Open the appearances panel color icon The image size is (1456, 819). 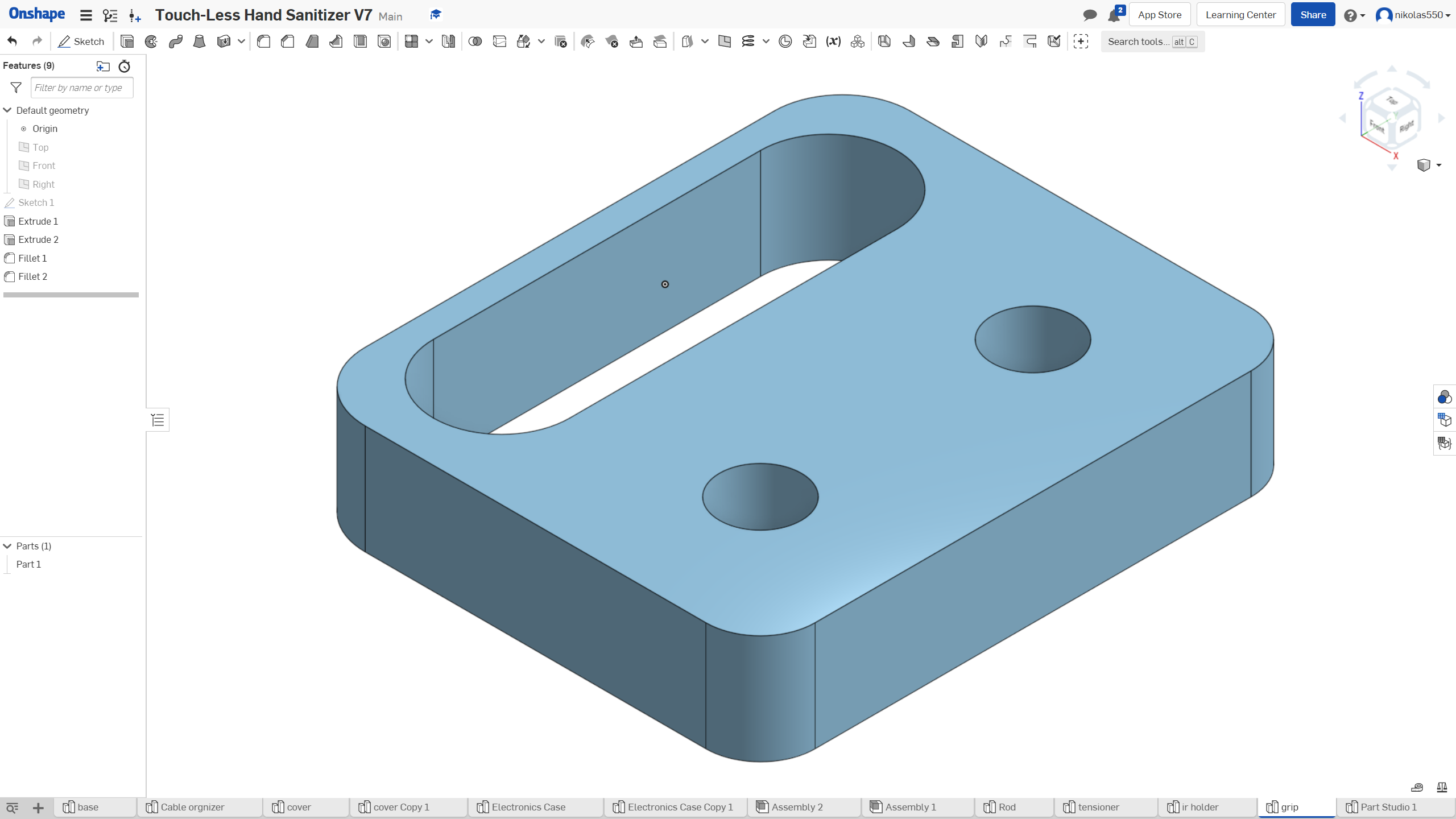[1444, 396]
